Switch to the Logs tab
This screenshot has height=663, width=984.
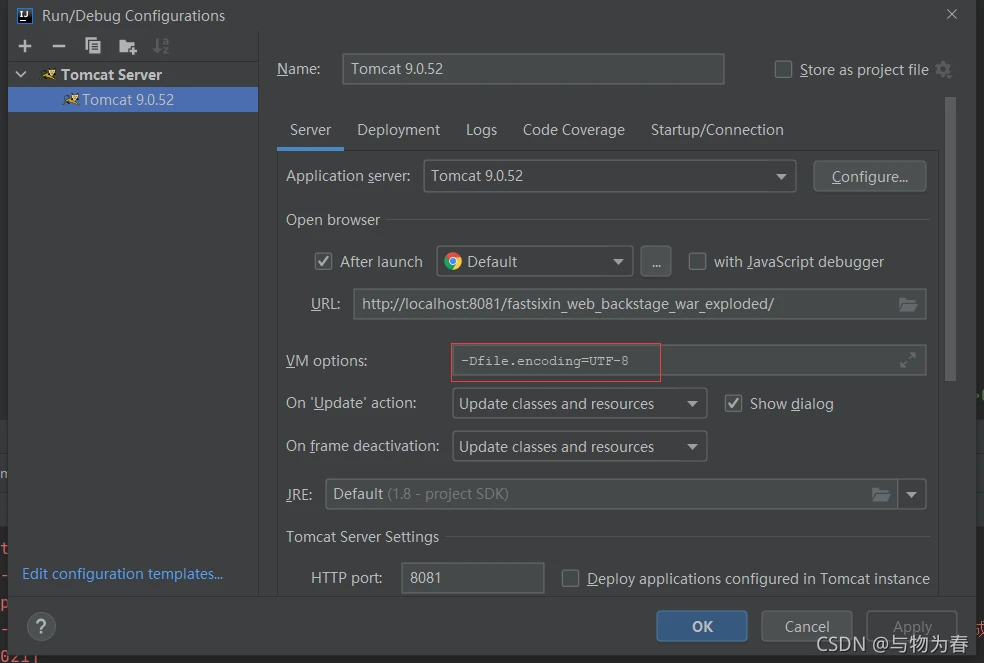[x=481, y=130]
